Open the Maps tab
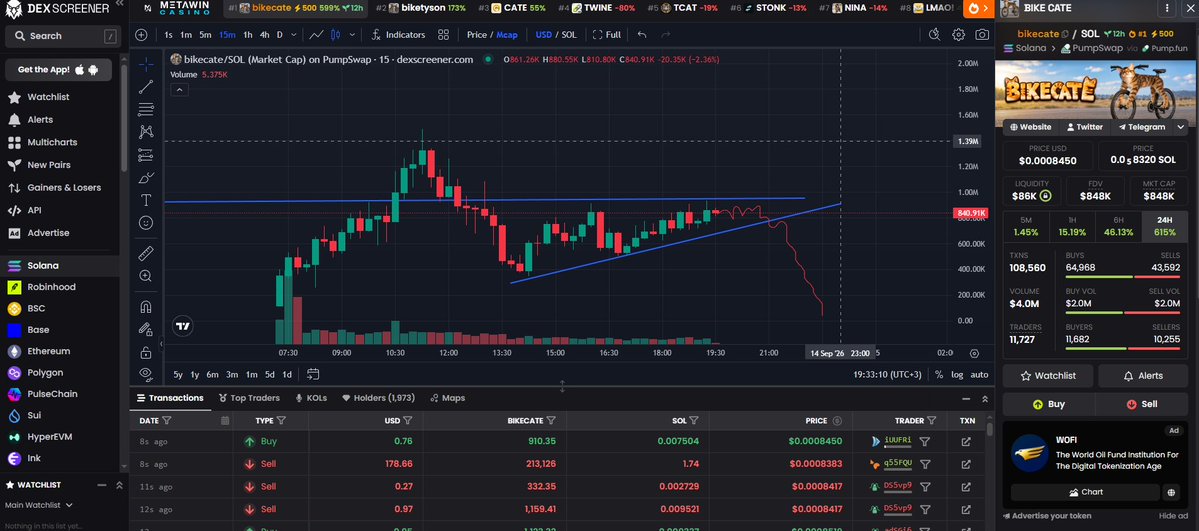Viewport: 1199px width, 531px height. pyautogui.click(x=447, y=398)
